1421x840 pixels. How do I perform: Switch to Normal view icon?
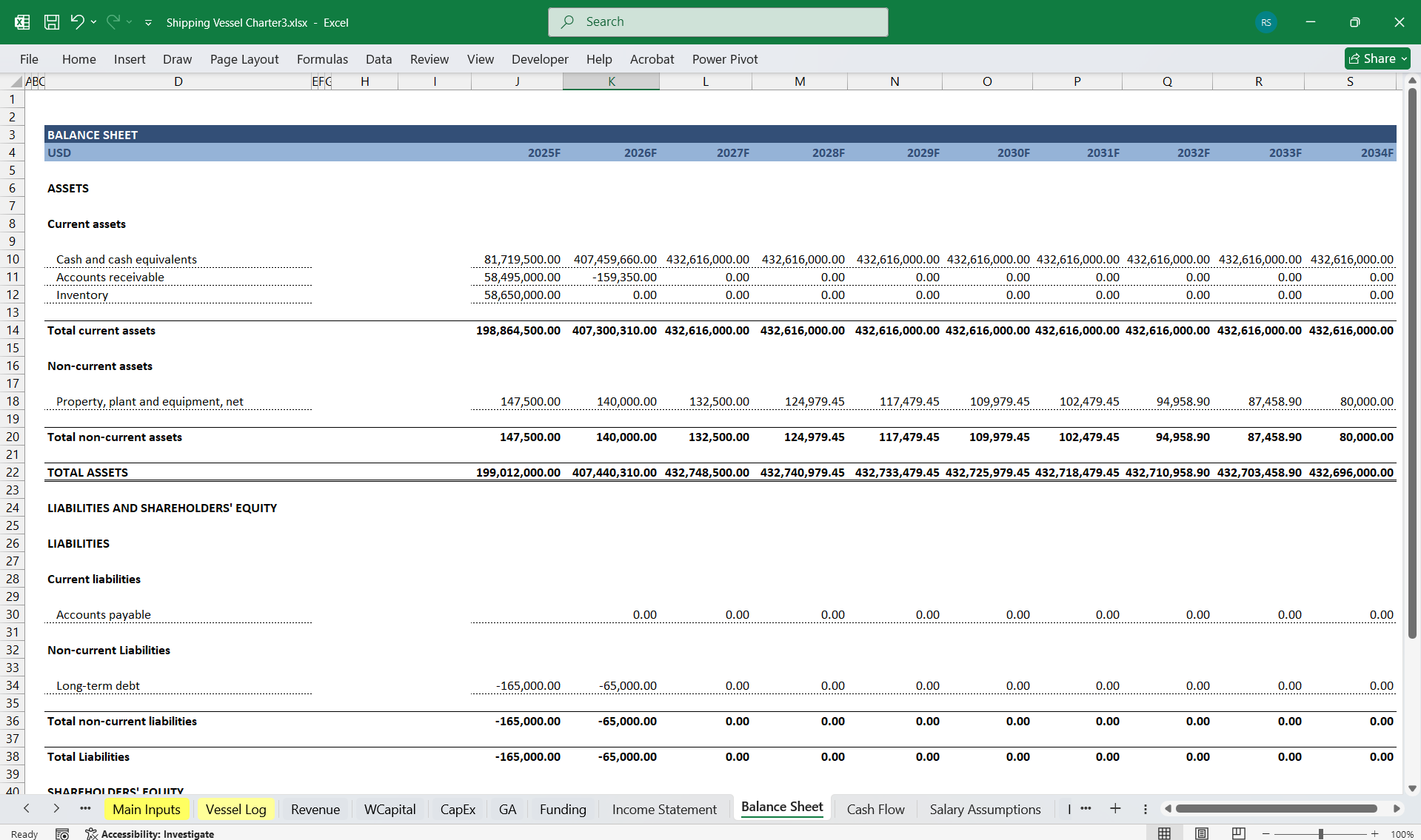[1164, 833]
